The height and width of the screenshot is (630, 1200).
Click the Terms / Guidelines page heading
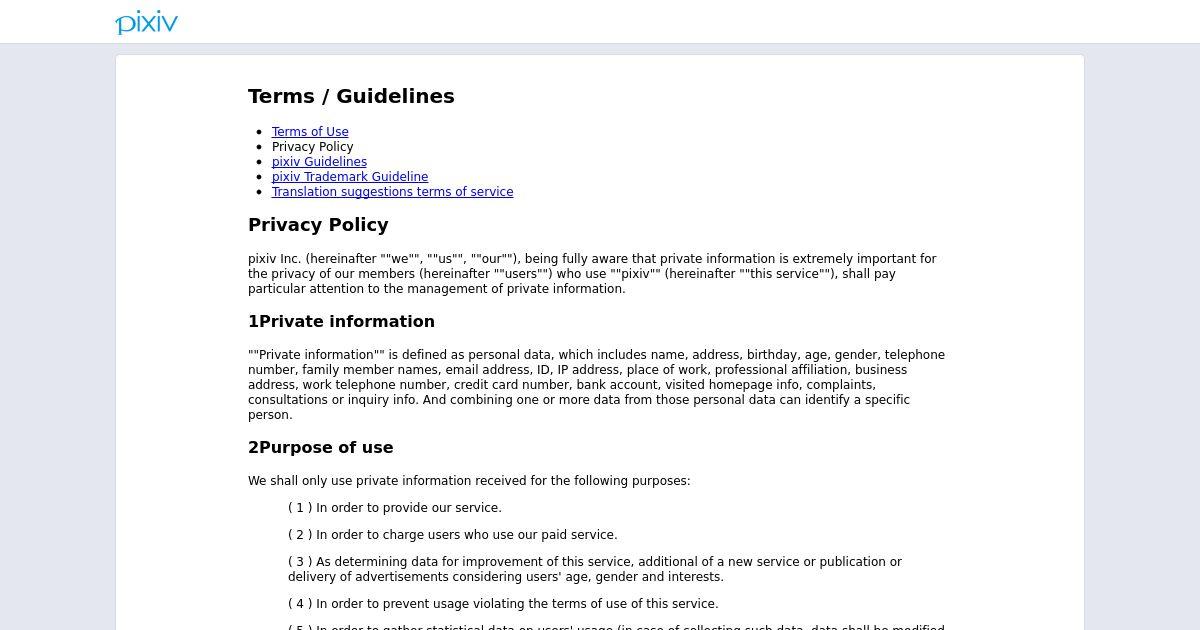coord(351,96)
